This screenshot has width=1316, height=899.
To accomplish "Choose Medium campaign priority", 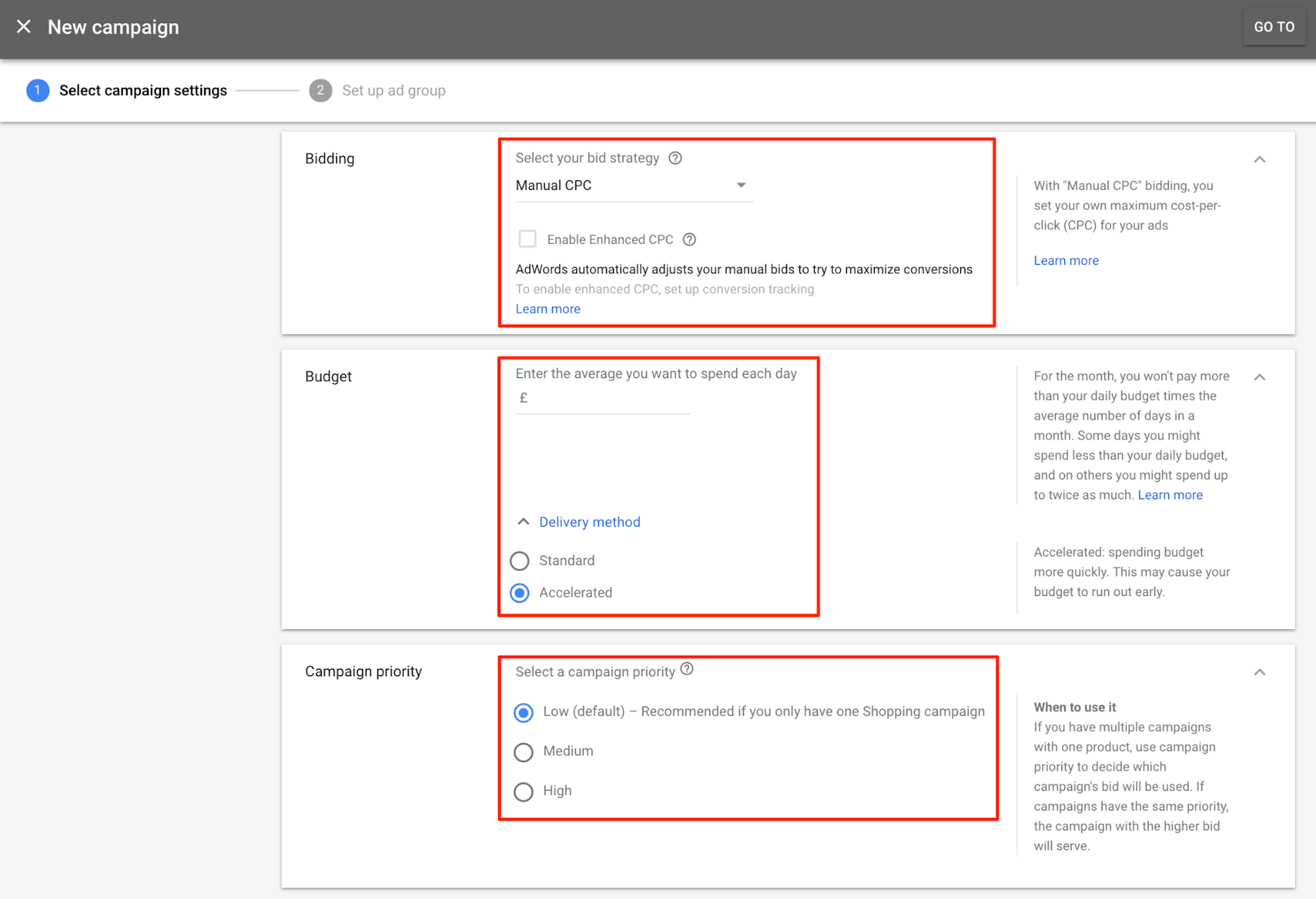I will click(x=524, y=753).
